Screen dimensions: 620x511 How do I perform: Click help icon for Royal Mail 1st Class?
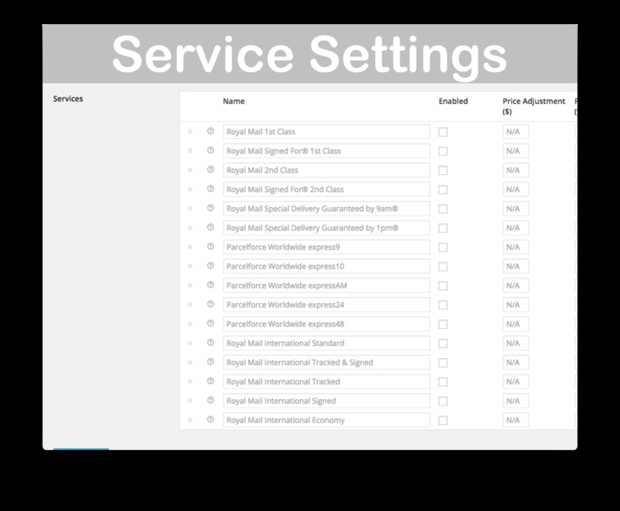210,131
